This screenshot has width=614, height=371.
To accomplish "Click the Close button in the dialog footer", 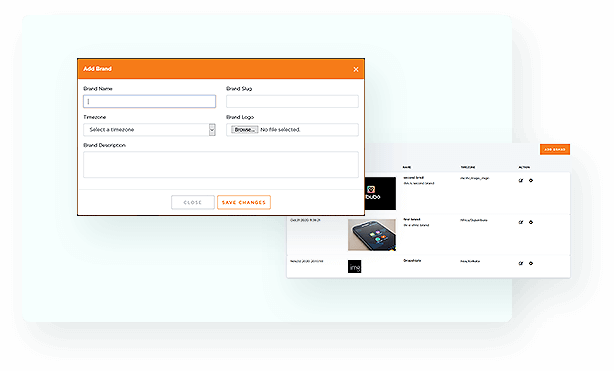I will pyautogui.click(x=193, y=203).
